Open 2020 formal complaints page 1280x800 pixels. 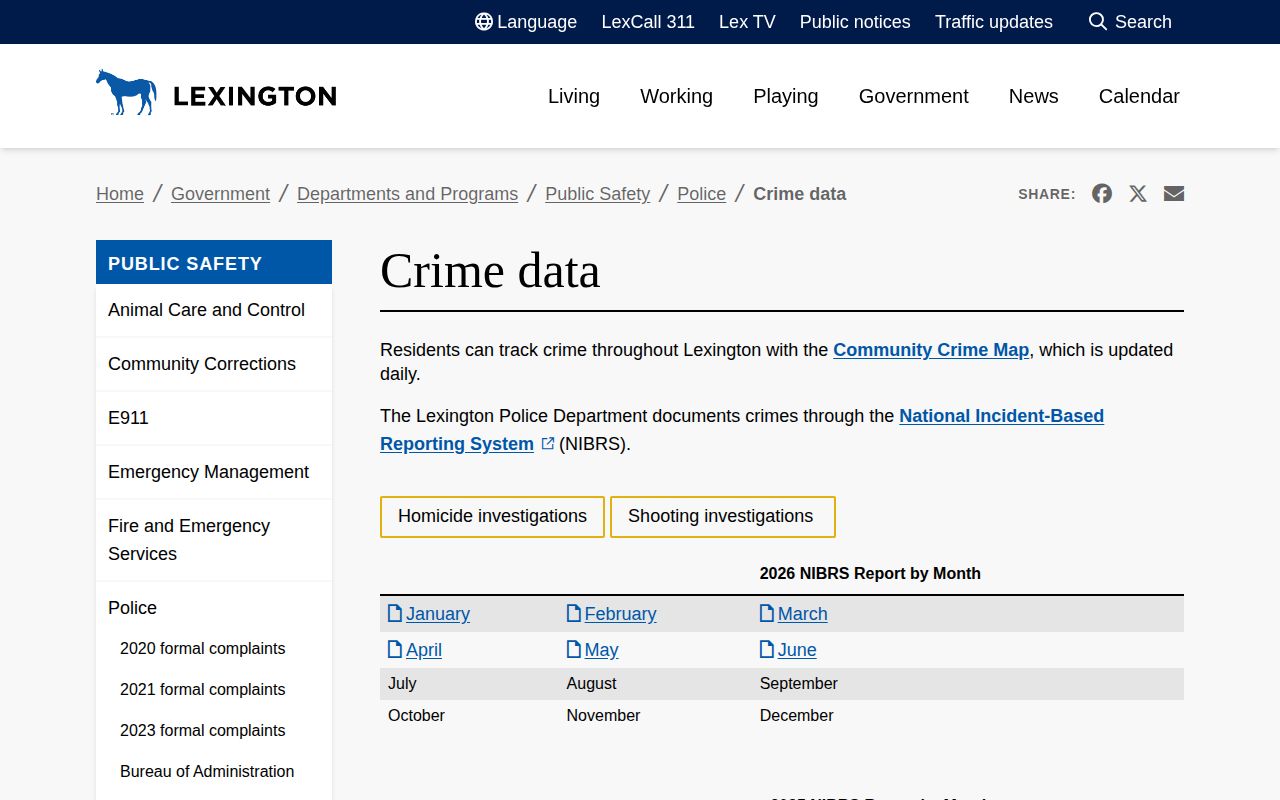point(203,648)
